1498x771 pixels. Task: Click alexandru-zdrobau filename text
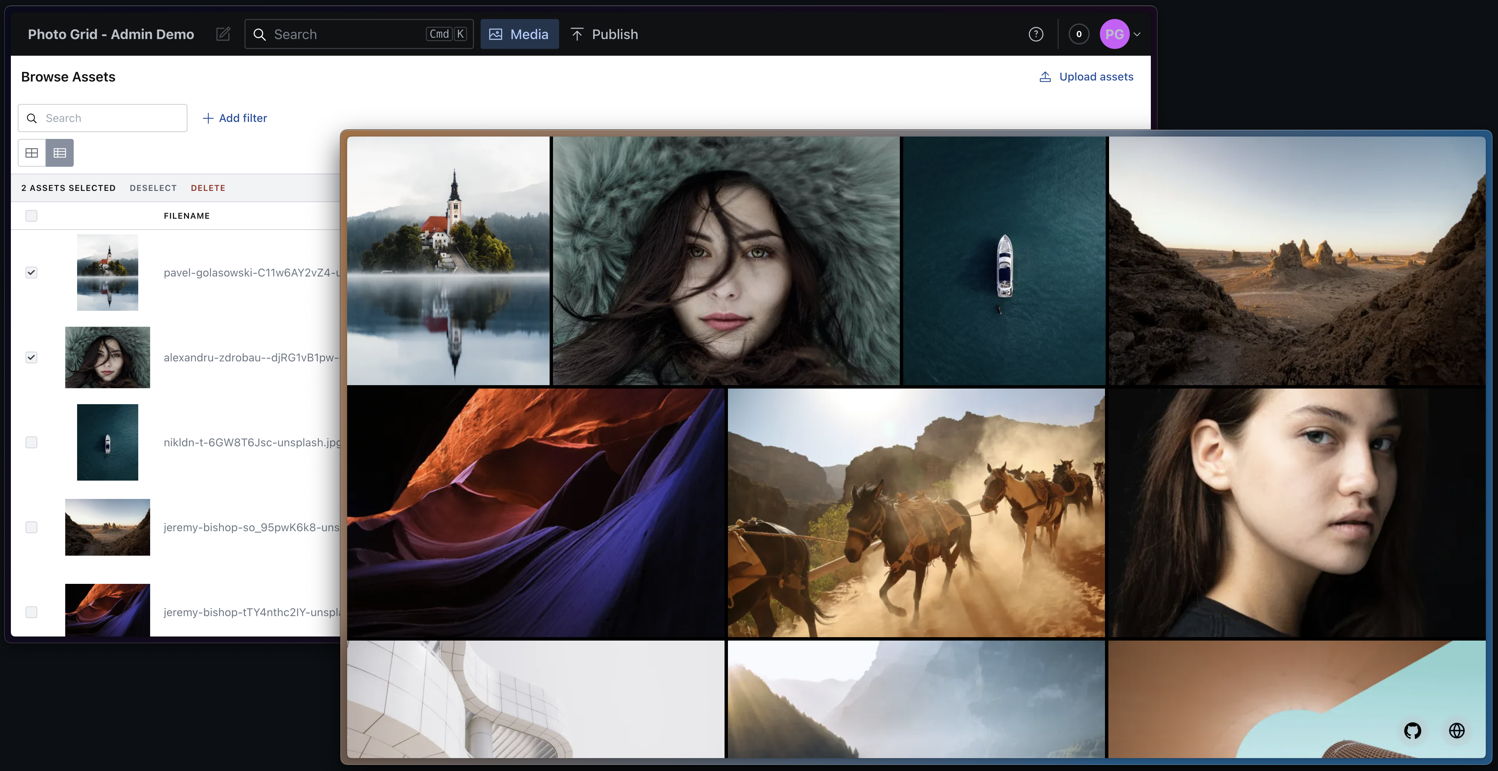252,357
